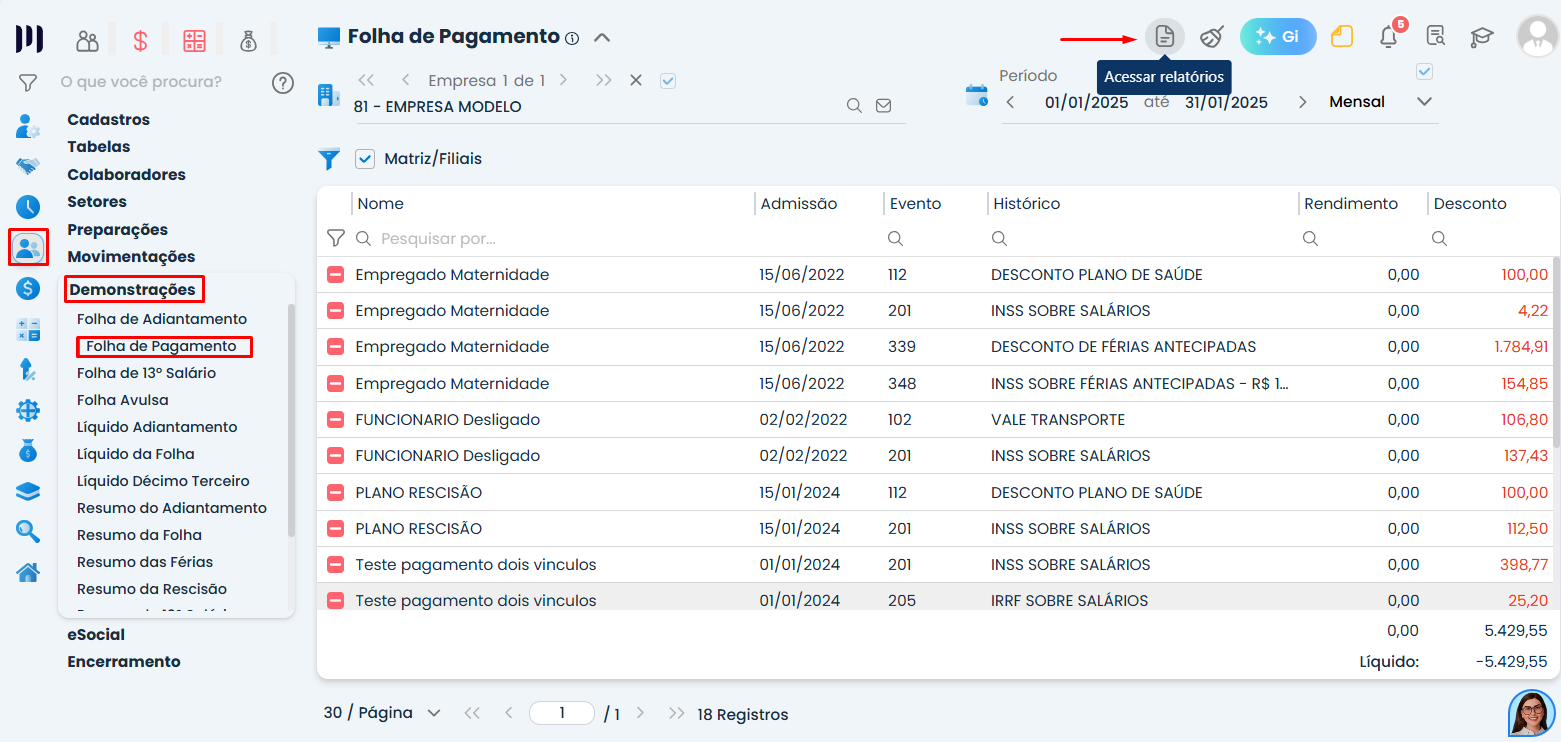Open Folha Avulsa item
Screen dimensions: 1561x742
click(123, 400)
